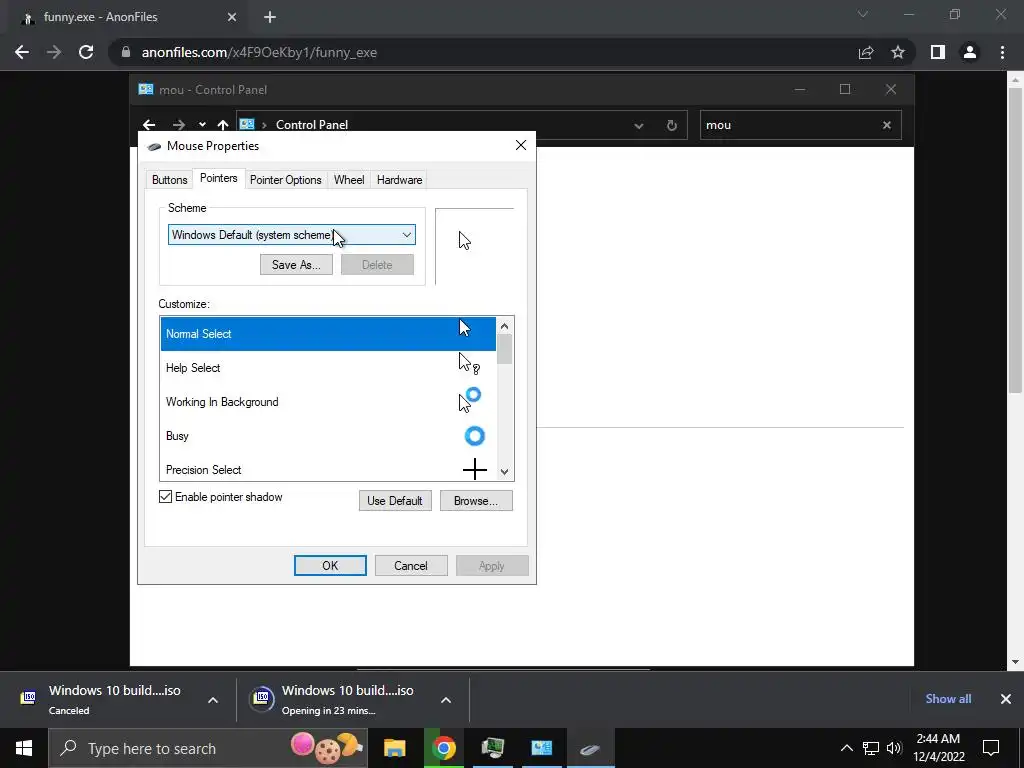1024x768 pixels.
Task: Click Show all downloads
Action: point(948,699)
